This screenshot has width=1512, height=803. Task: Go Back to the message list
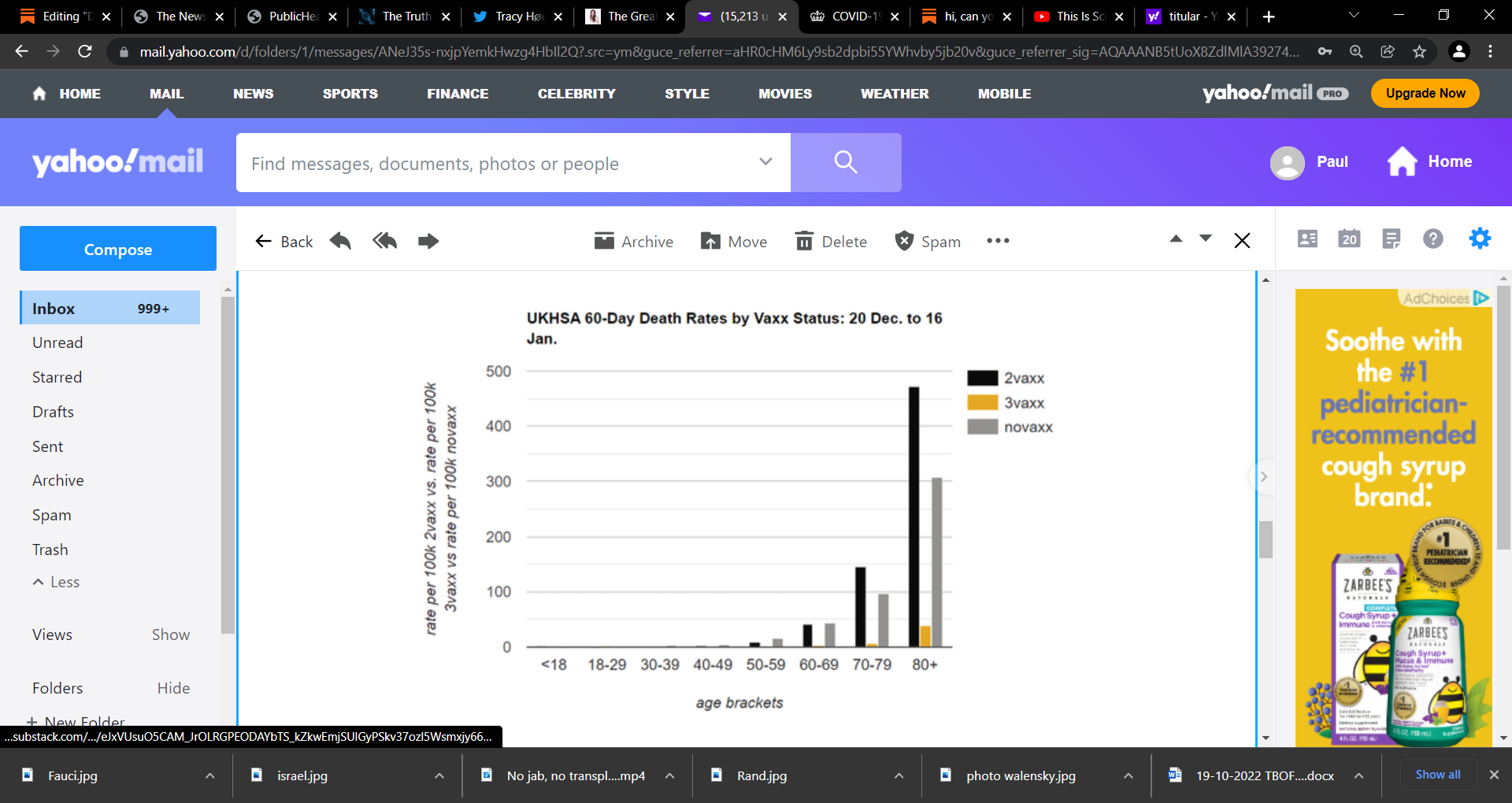[x=284, y=241]
